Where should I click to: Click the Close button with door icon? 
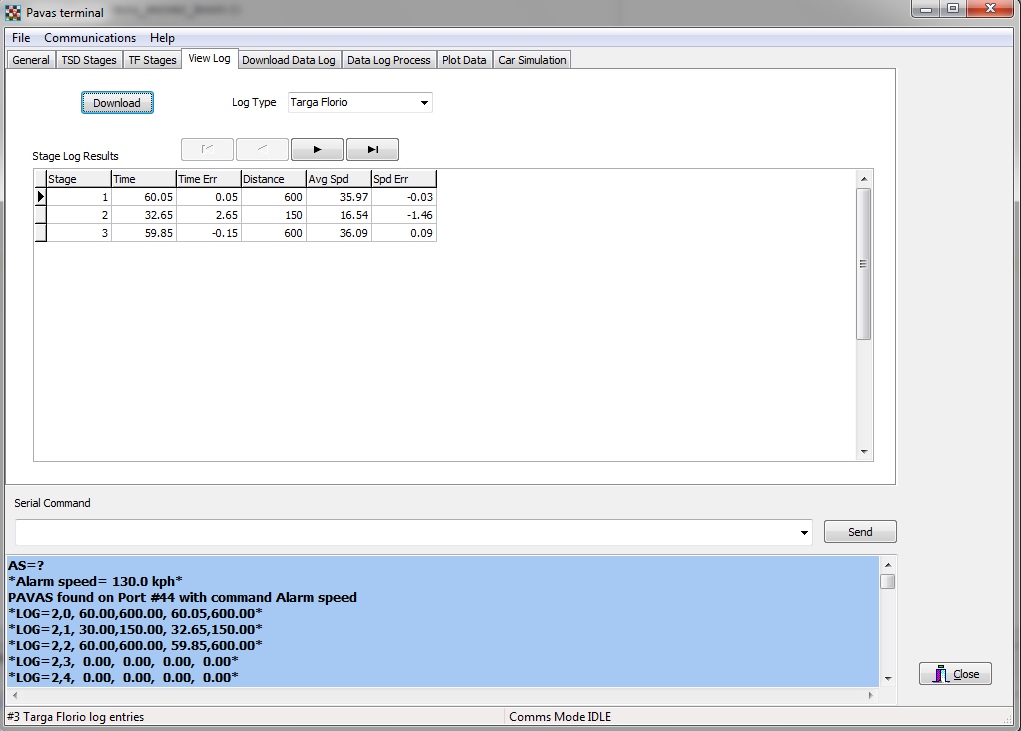[x=955, y=674]
